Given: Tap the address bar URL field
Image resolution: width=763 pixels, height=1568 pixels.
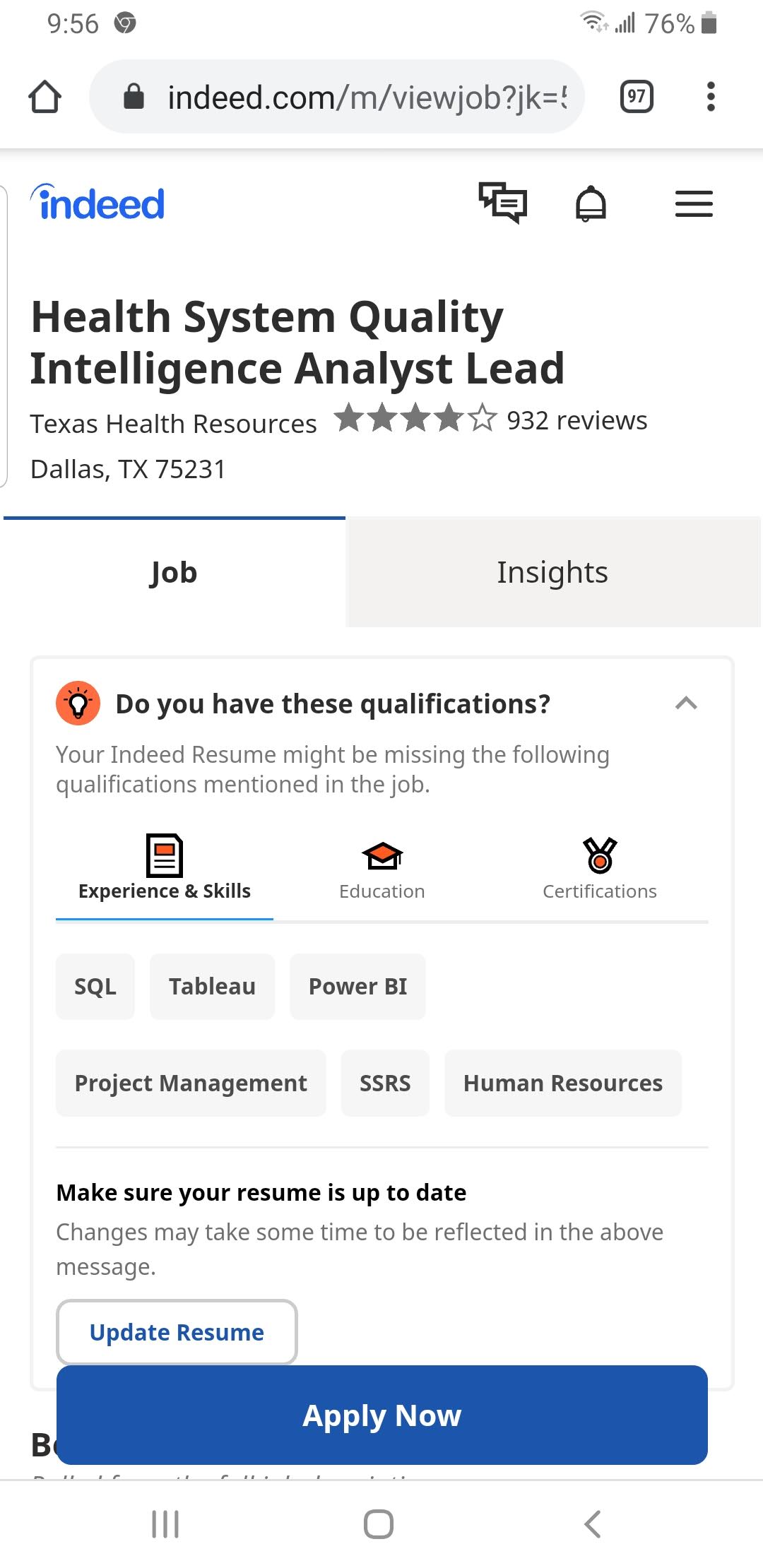Looking at the screenshot, I should tap(353, 97).
